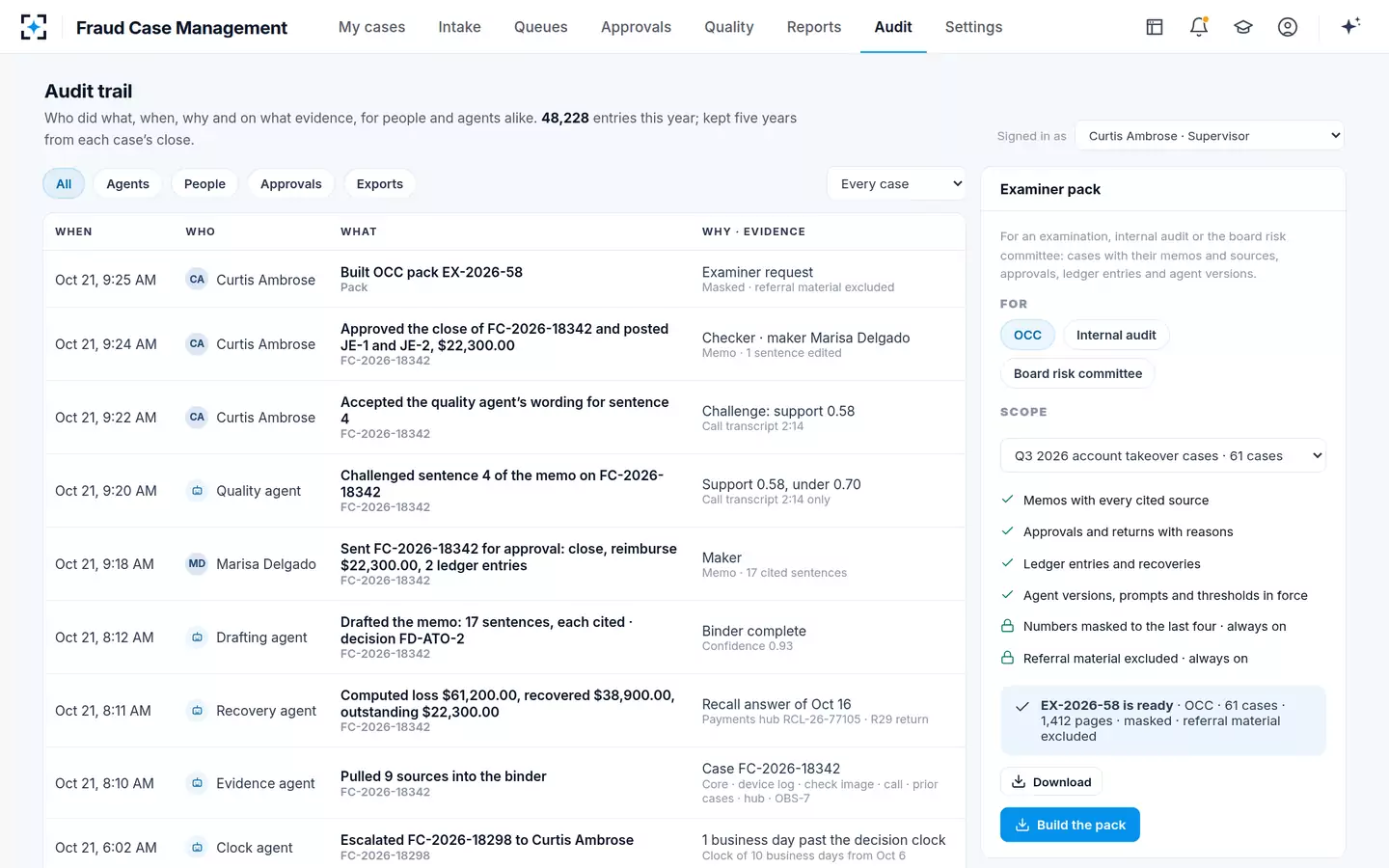This screenshot has width=1389, height=868.
Task: Filter audit trail by People
Action: (204, 184)
